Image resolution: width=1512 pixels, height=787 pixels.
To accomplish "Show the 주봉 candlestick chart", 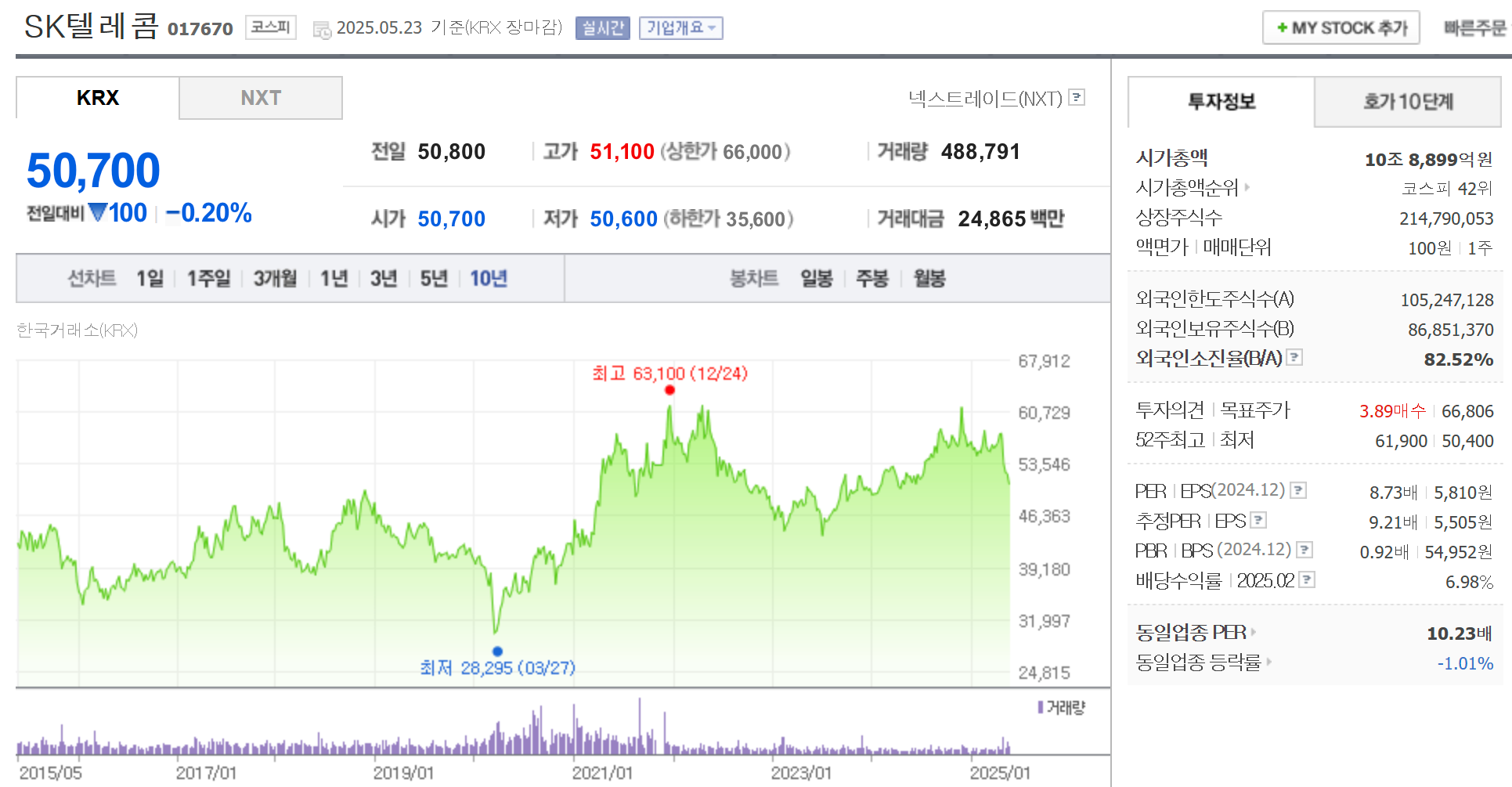I will [871, 278].
